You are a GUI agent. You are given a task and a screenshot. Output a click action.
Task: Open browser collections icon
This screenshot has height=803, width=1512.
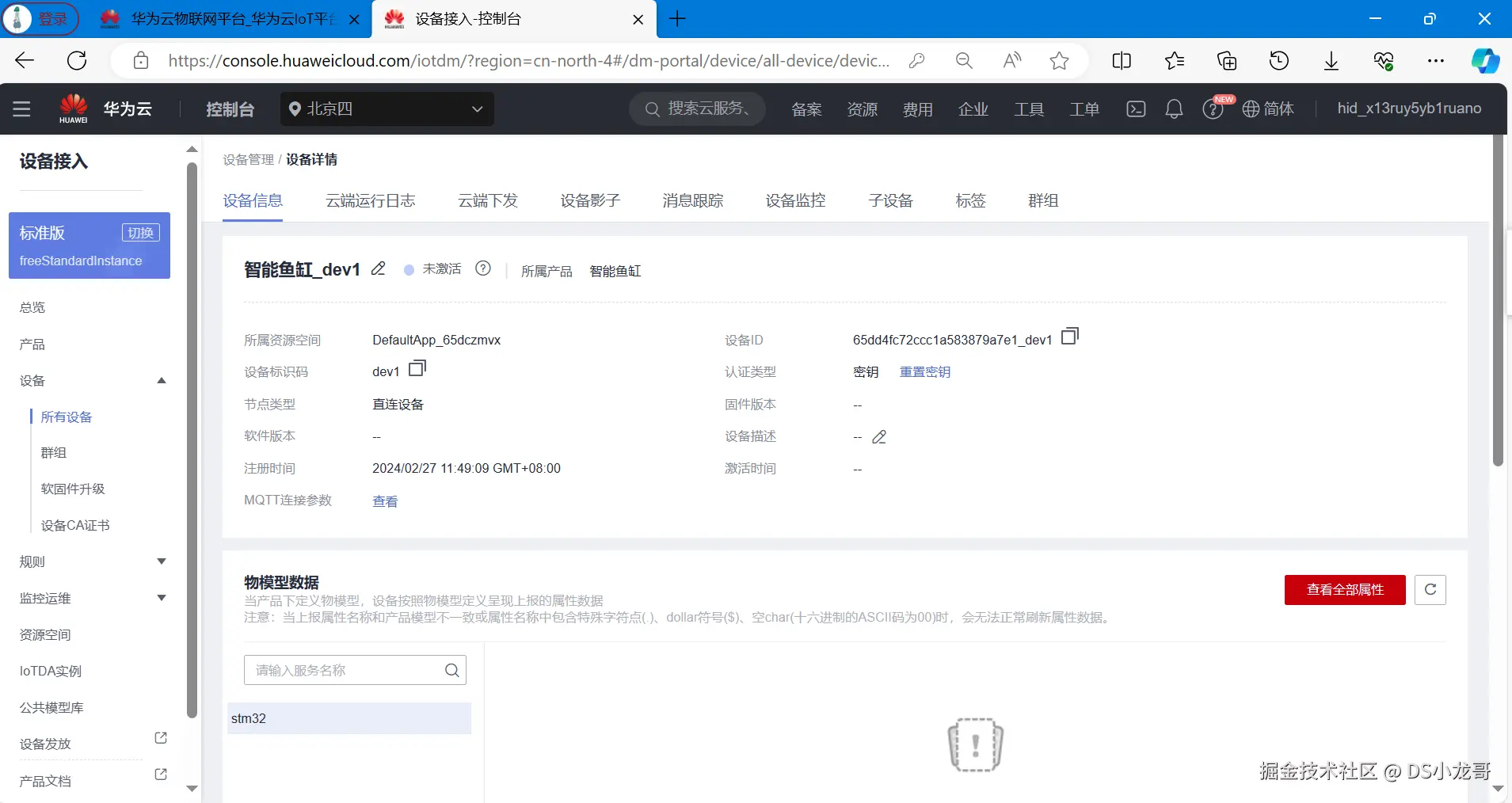(1227, 61)
